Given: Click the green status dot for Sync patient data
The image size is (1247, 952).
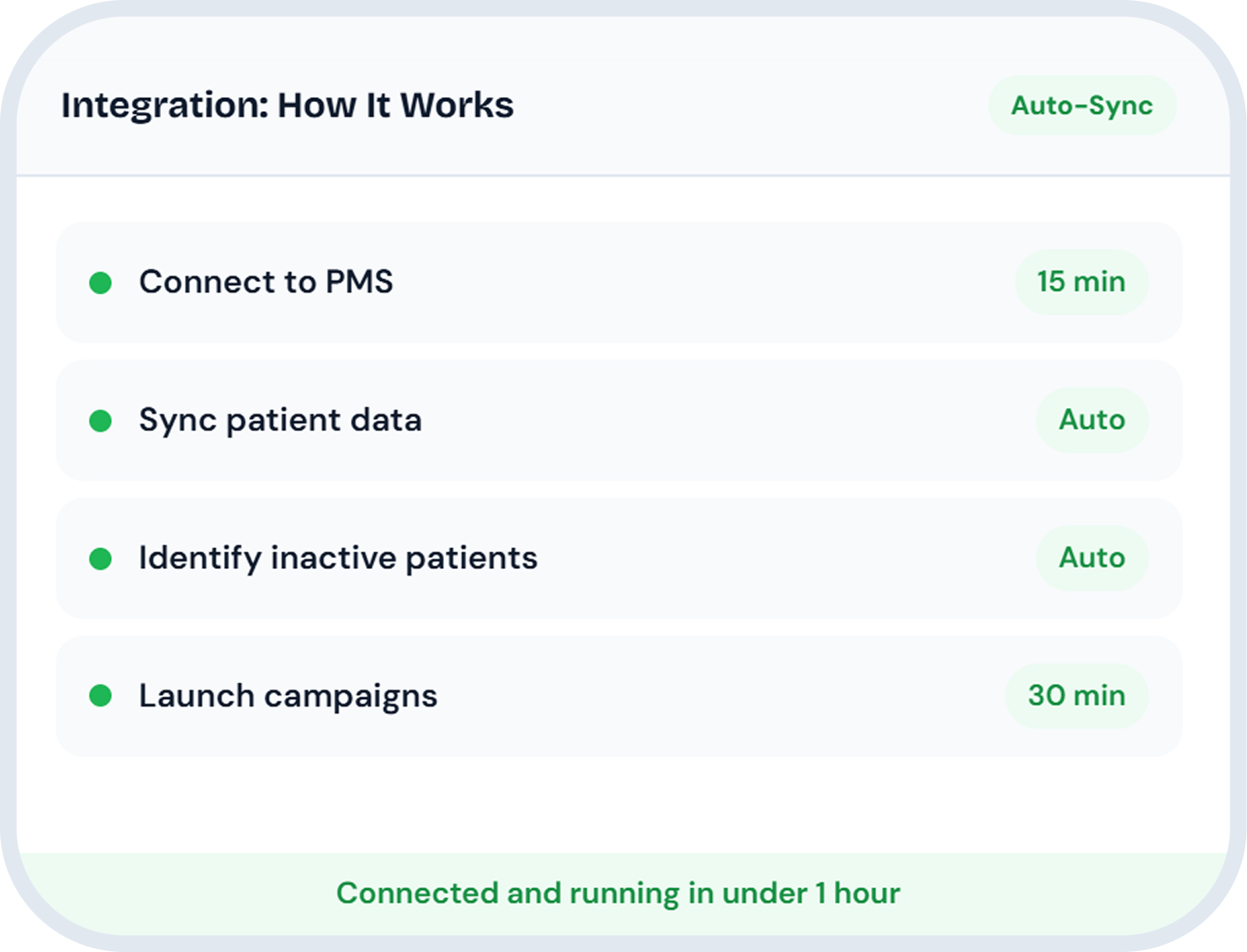Looking at the screenshot, I should [100, 420].
